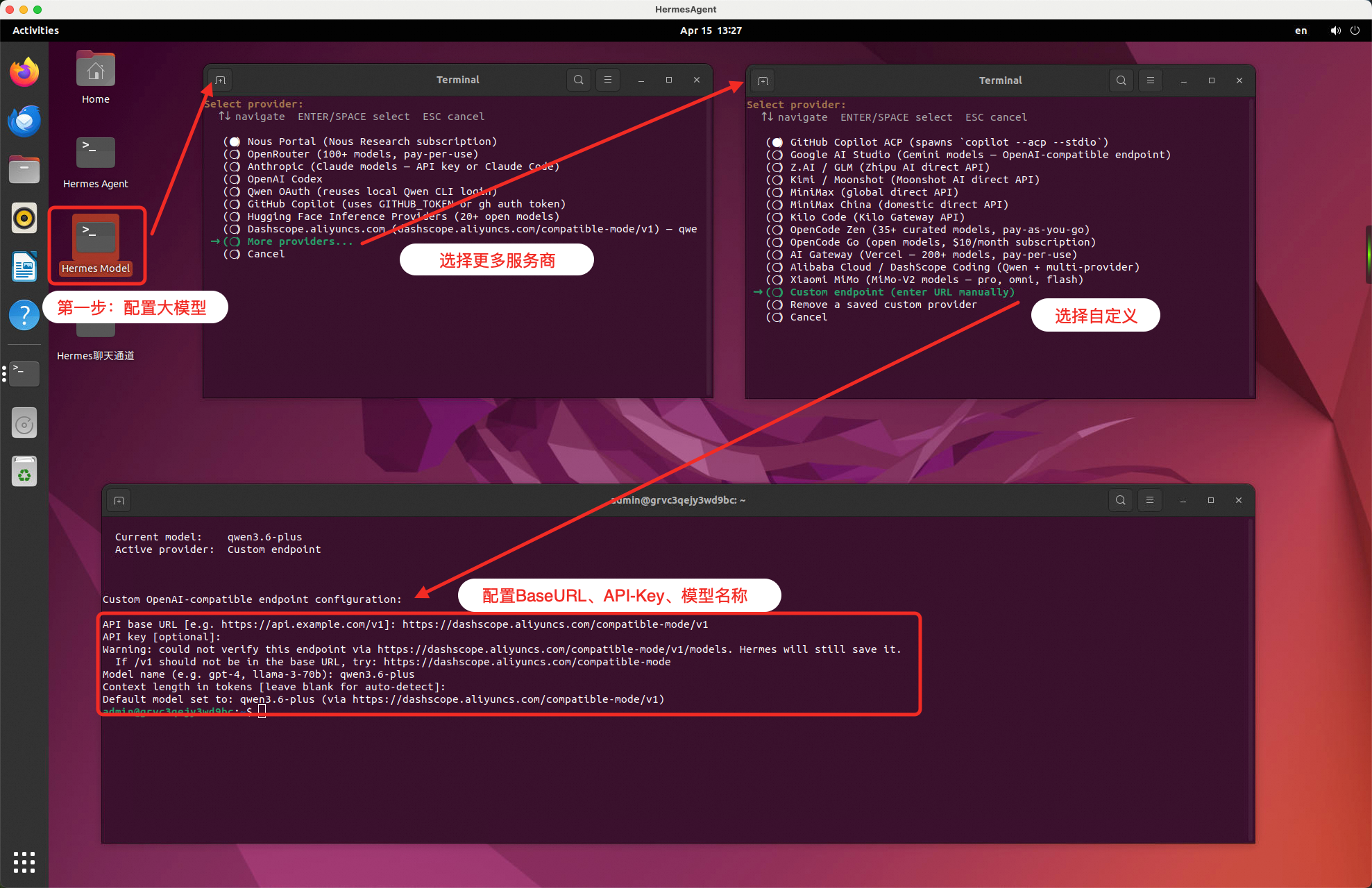Show Applications grid button in dock
The height and width of the screenshot is (888, 1372).
24,862
